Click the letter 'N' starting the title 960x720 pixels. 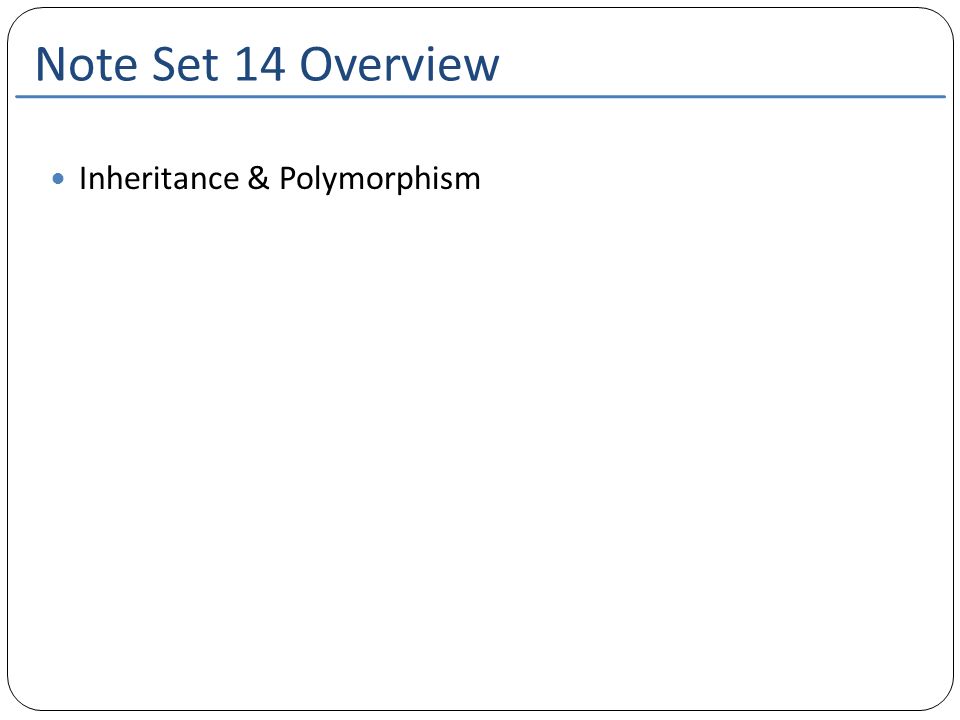pos(50,64)
